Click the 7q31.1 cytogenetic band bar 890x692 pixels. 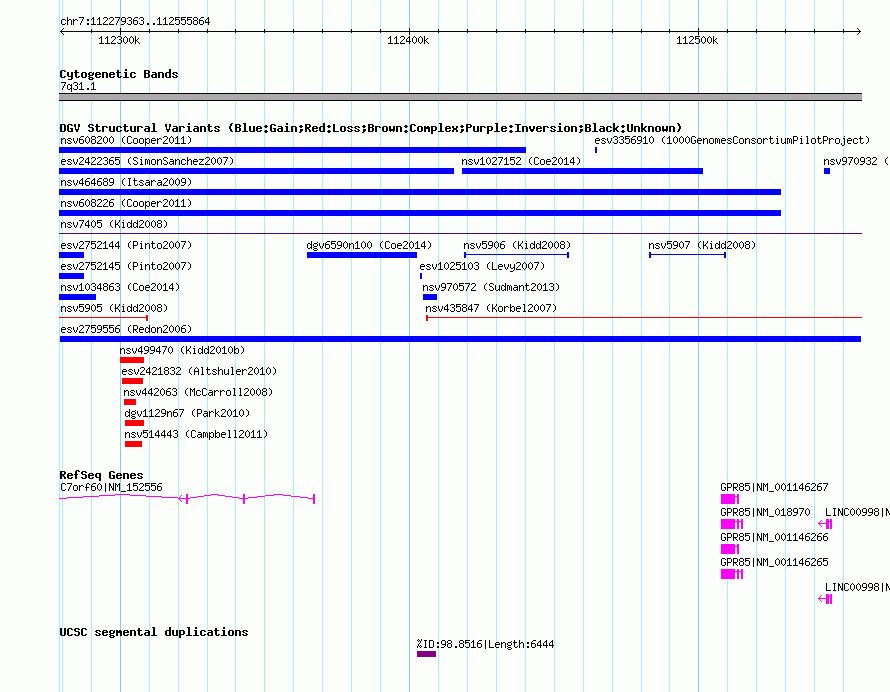pyautogui.click(x=460, y=97)
